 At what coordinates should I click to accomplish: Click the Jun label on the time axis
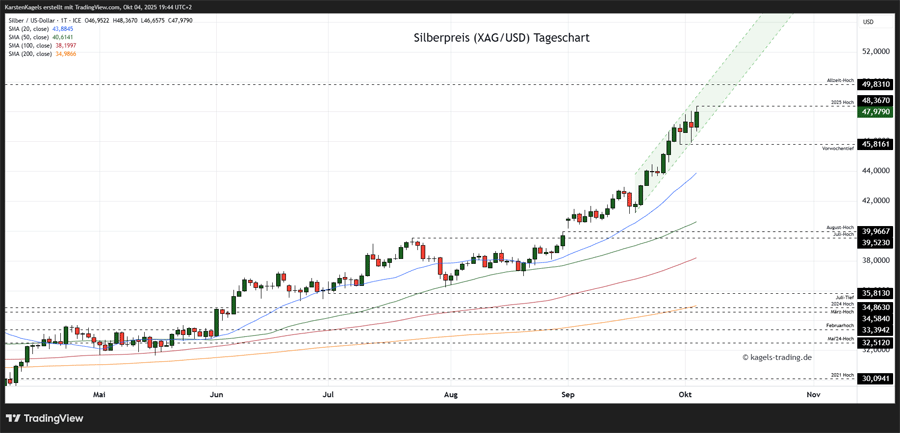pyautogui.click(x=217, y=395)
